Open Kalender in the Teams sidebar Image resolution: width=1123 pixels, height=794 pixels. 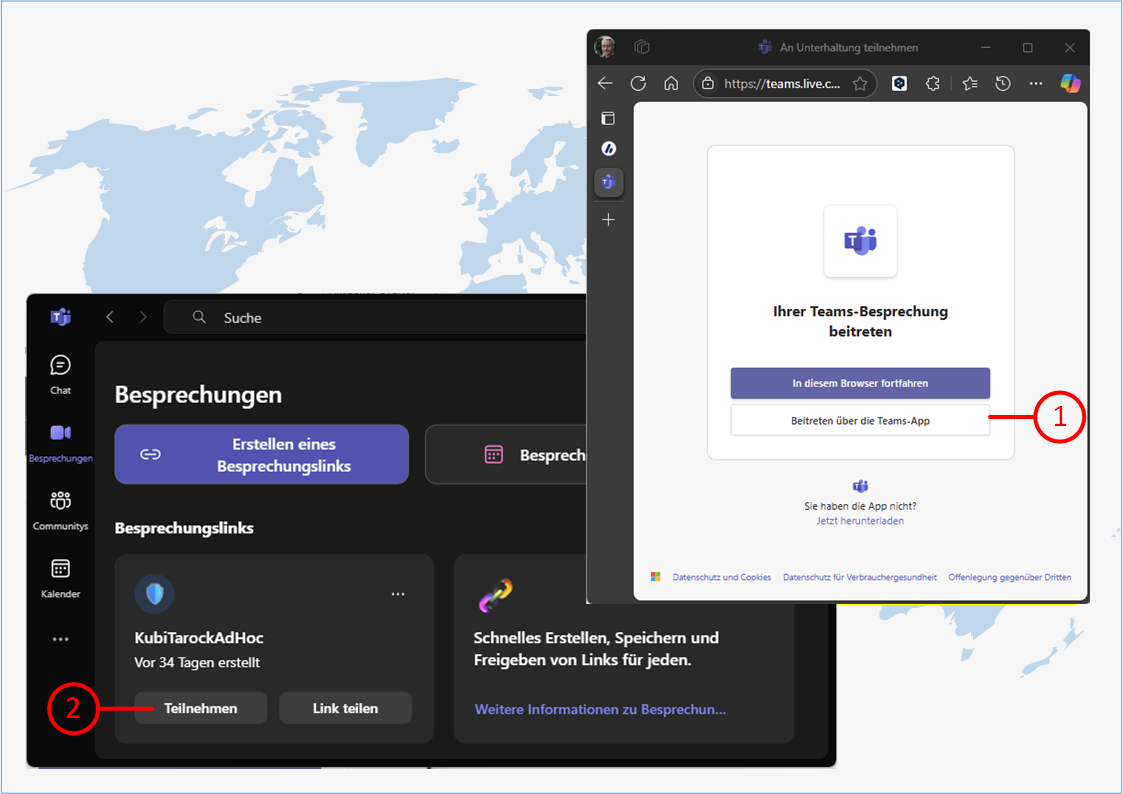click(x=60, y=577)
